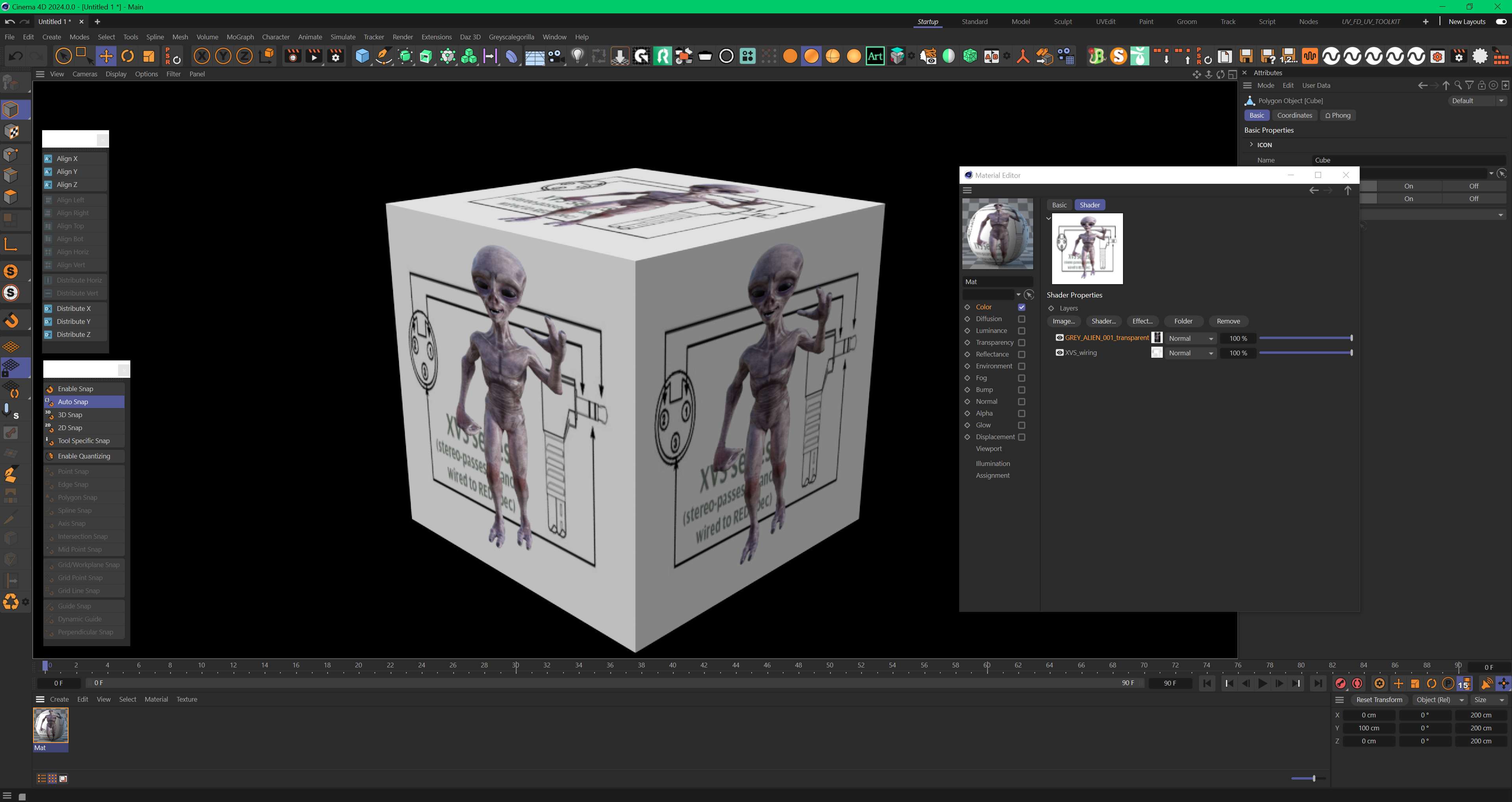1512x802 pixels.
Task: Enable the Luminance channel checkbox
Action: point(1021,331)
